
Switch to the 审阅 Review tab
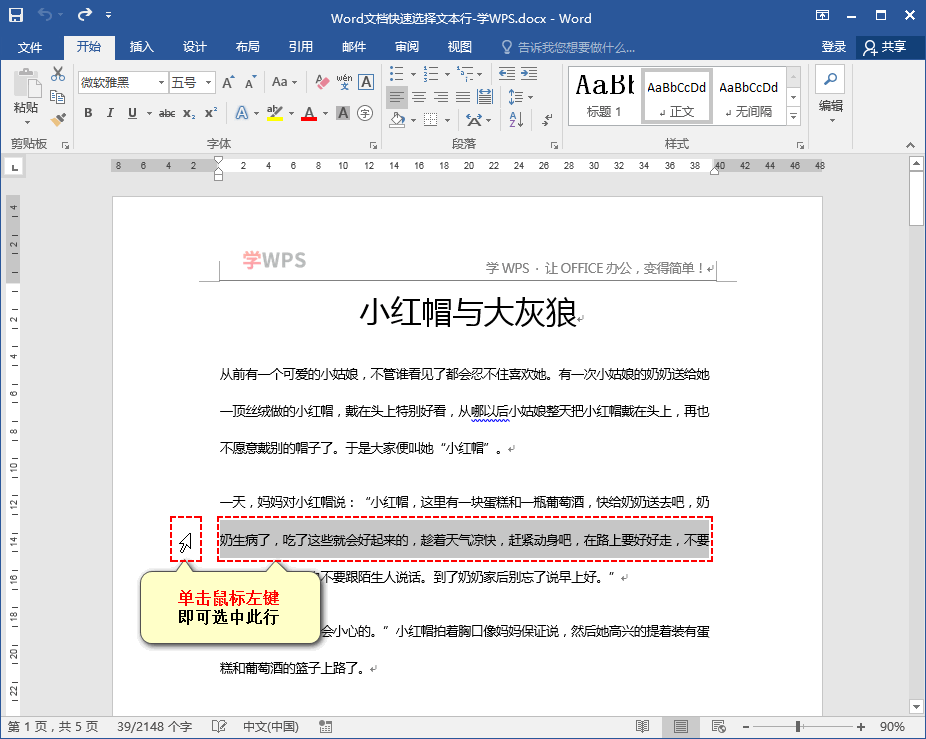pyautogui.click(x=406, y=47)
